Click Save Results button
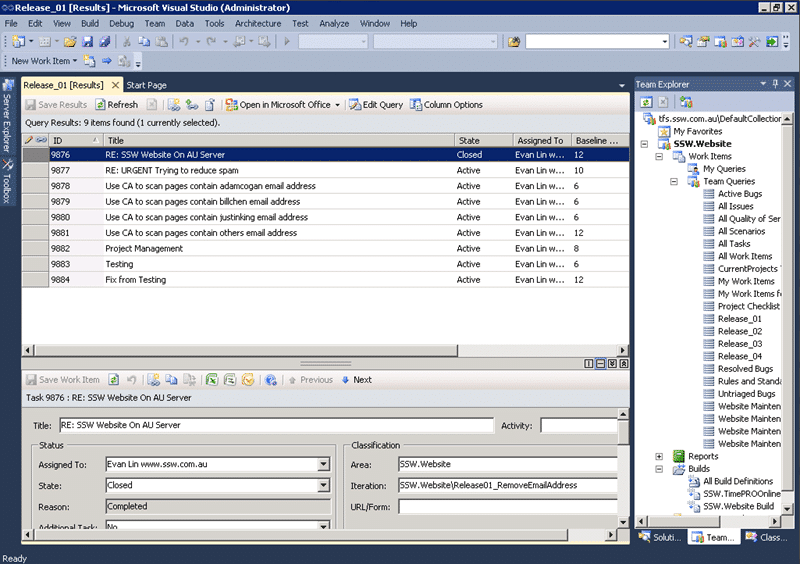This screenshot has width=800, height=564. pyautogui.click(x=56, y=105)
